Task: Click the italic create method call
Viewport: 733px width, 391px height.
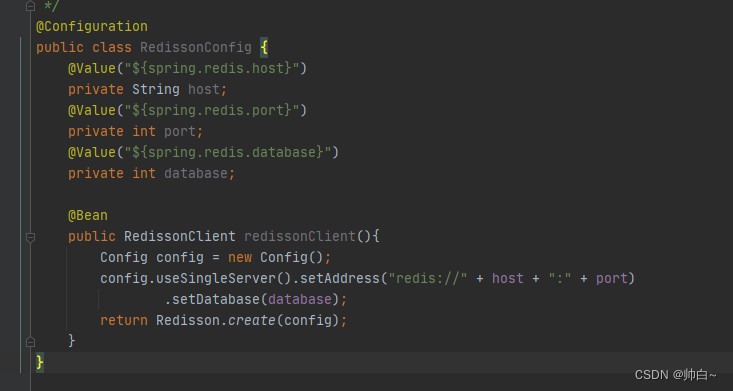Action: click(252, 320)
